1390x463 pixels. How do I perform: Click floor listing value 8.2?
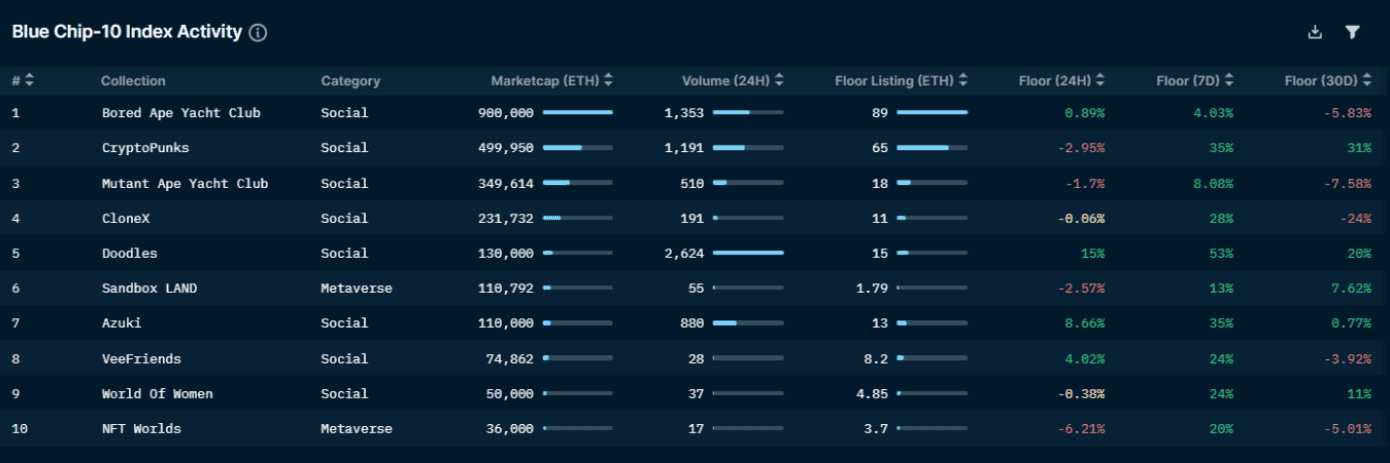click(x=876, y=359)
